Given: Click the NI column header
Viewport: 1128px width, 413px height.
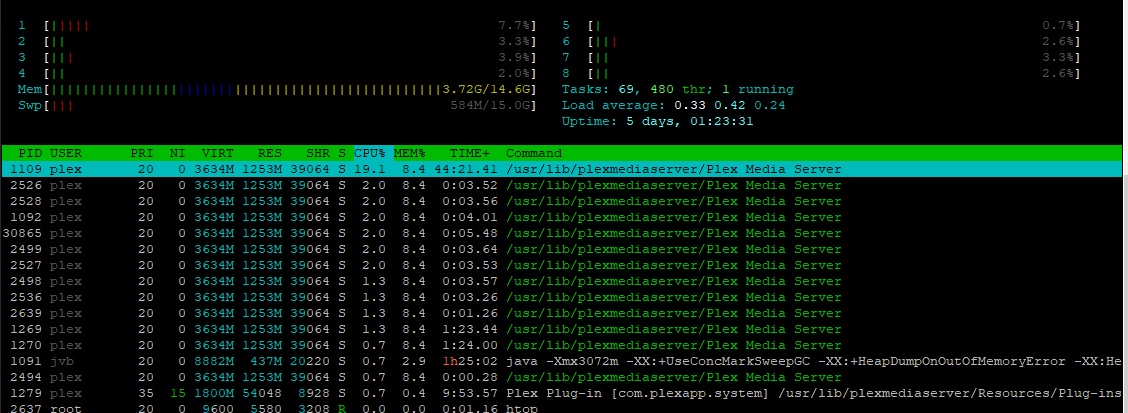Looking at the screenshot, I should point(178,153).
